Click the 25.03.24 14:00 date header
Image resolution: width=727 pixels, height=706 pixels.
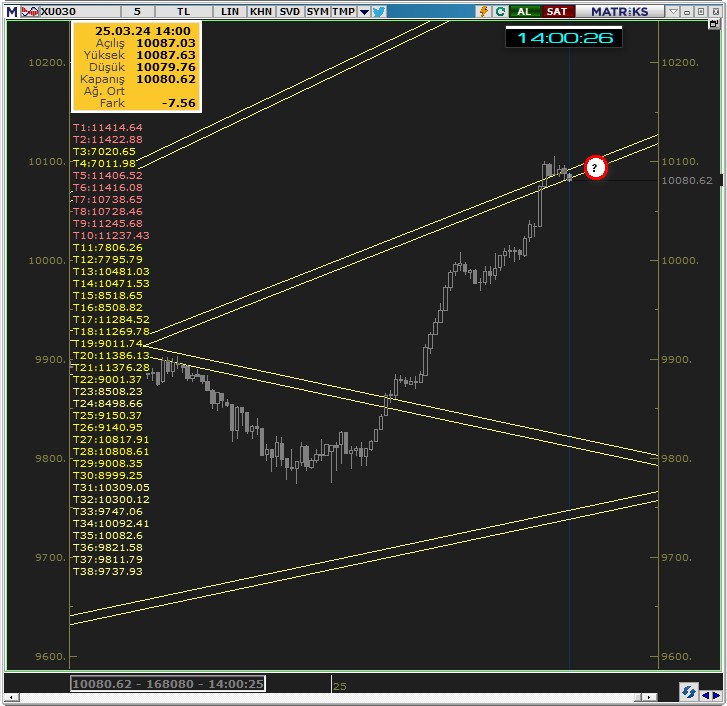pyautogui.click(x=142, y=31)
